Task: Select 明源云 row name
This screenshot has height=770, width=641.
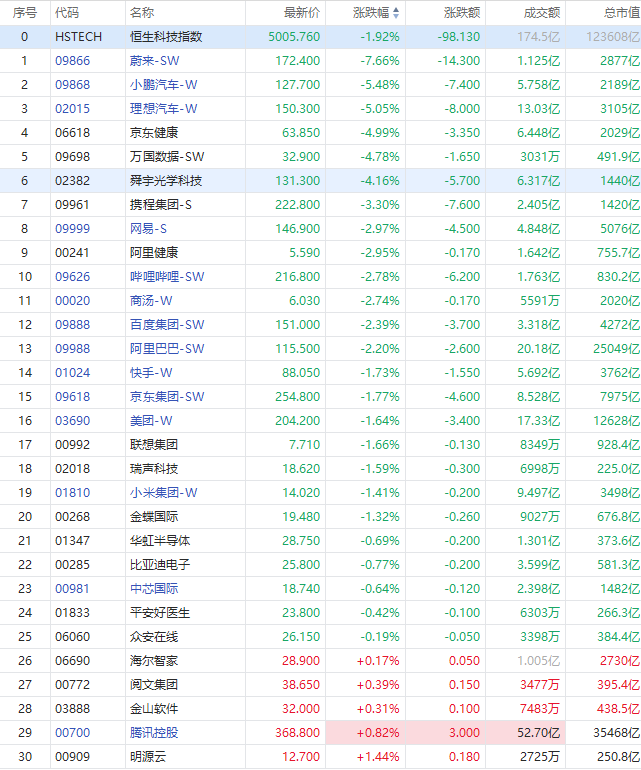Action: (x=148, y=757)
